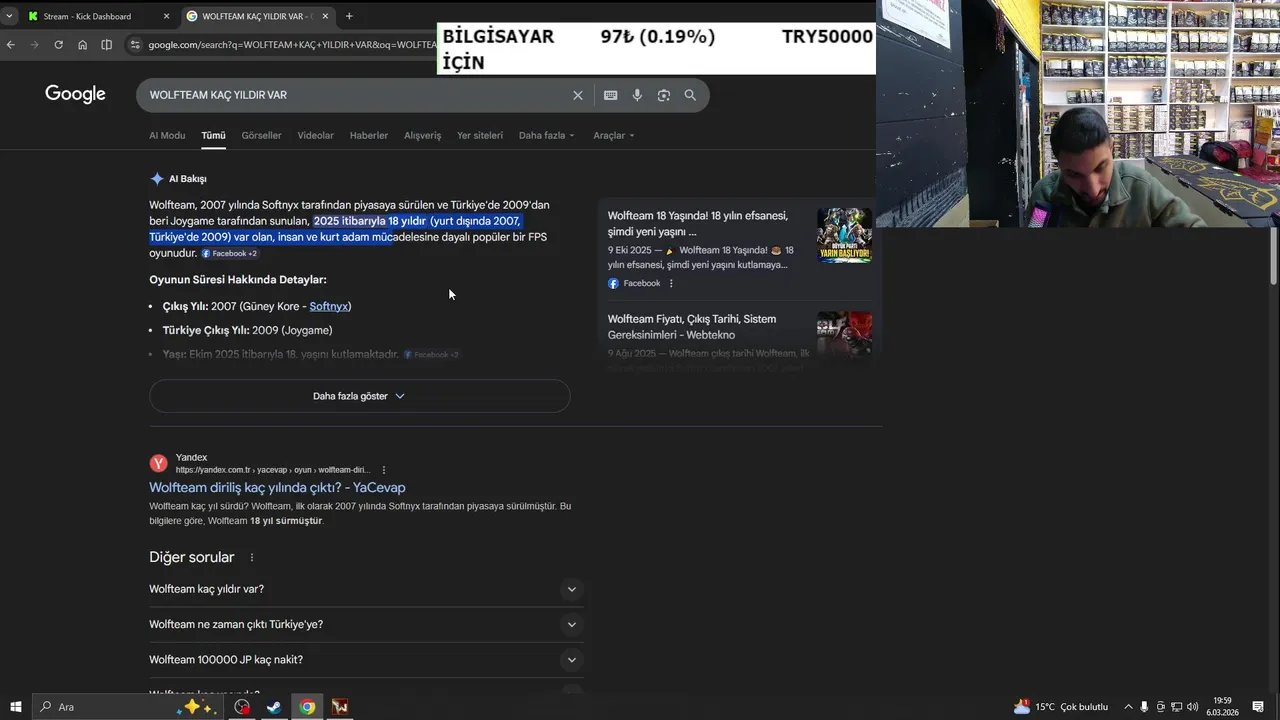Open the taskbar clock and date
Screen dimensions: 1280x720
[1222, 707]
